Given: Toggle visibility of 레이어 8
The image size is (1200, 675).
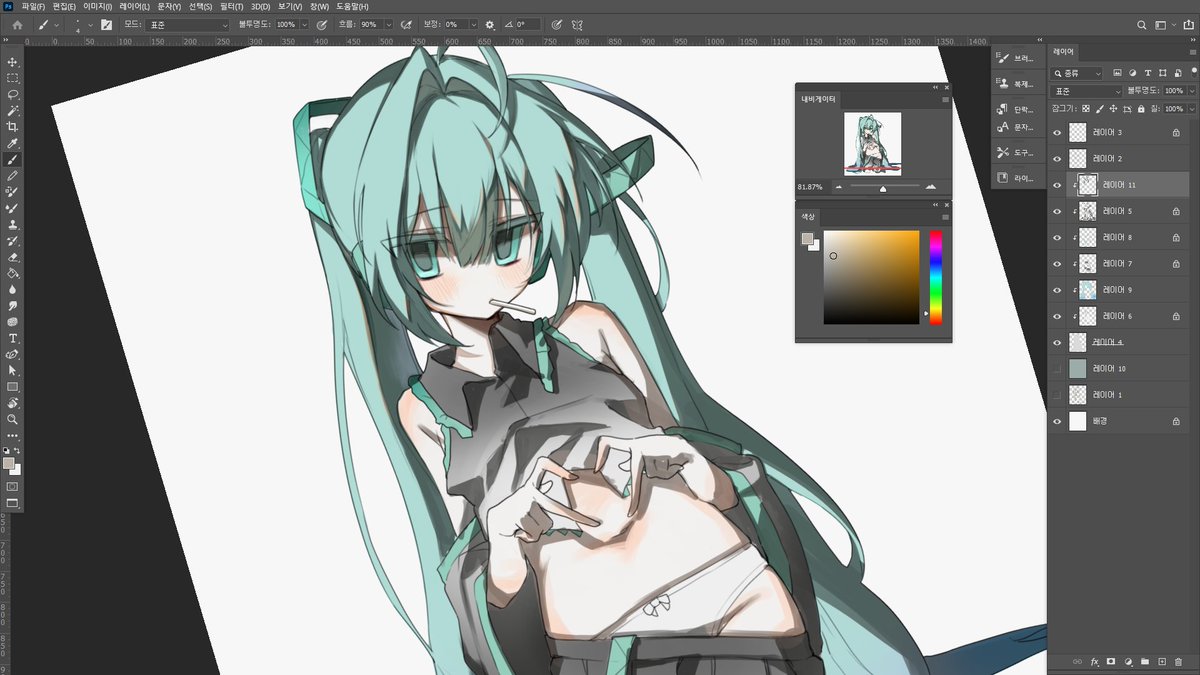Looking at the screenshot, I should pos(1057,237).
